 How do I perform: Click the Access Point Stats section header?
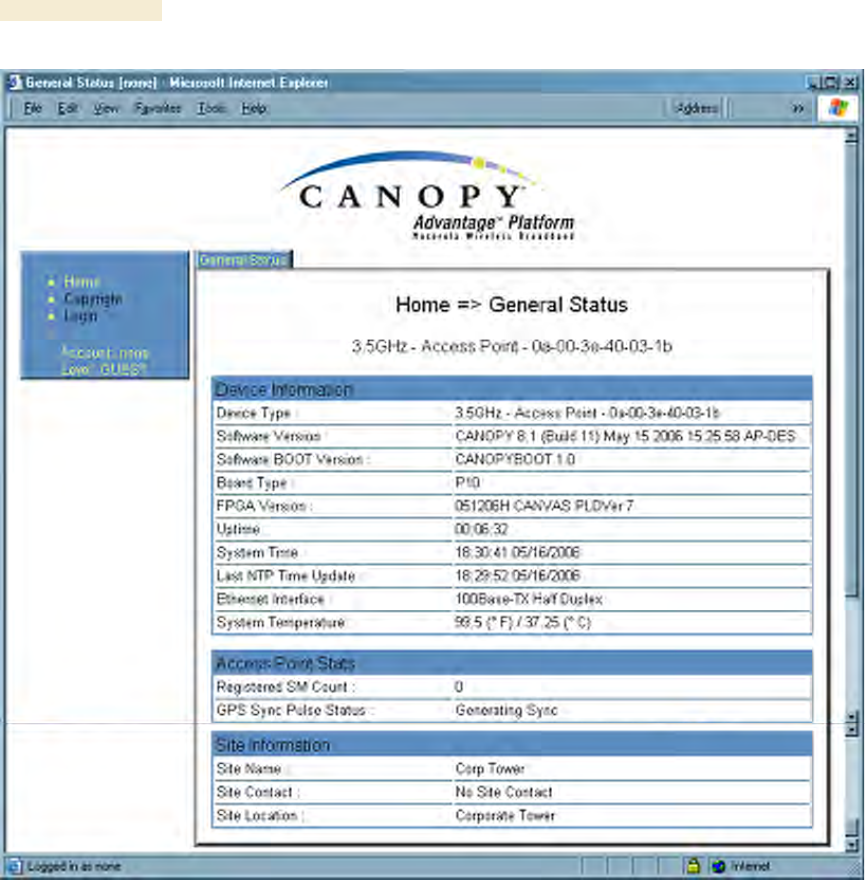512,663
